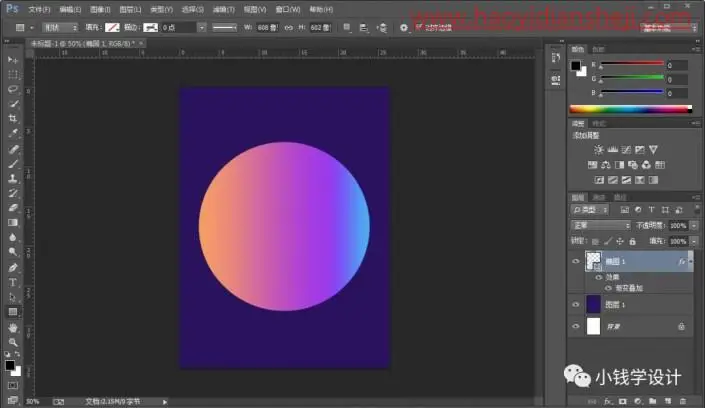Click the fx layer style button at panel bottom
This screenshot has height=408, width=705.
point(608,401)
